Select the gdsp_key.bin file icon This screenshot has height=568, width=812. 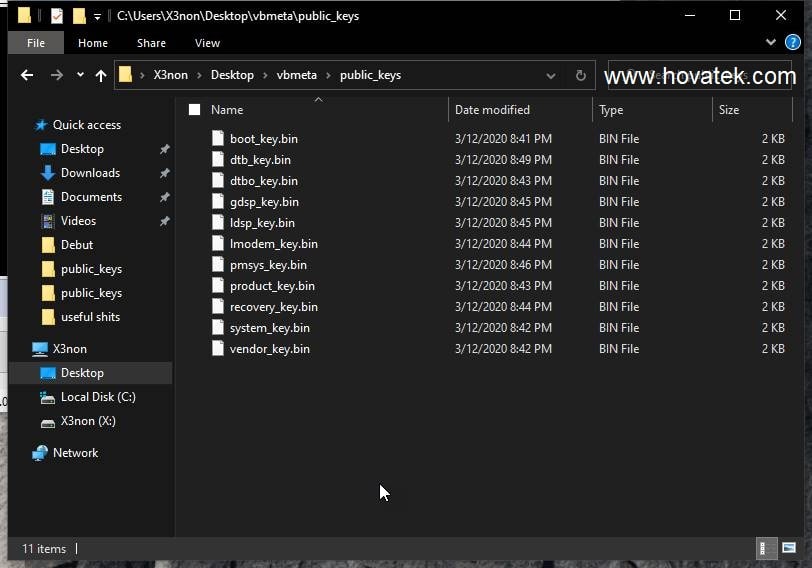coord(218,201)
